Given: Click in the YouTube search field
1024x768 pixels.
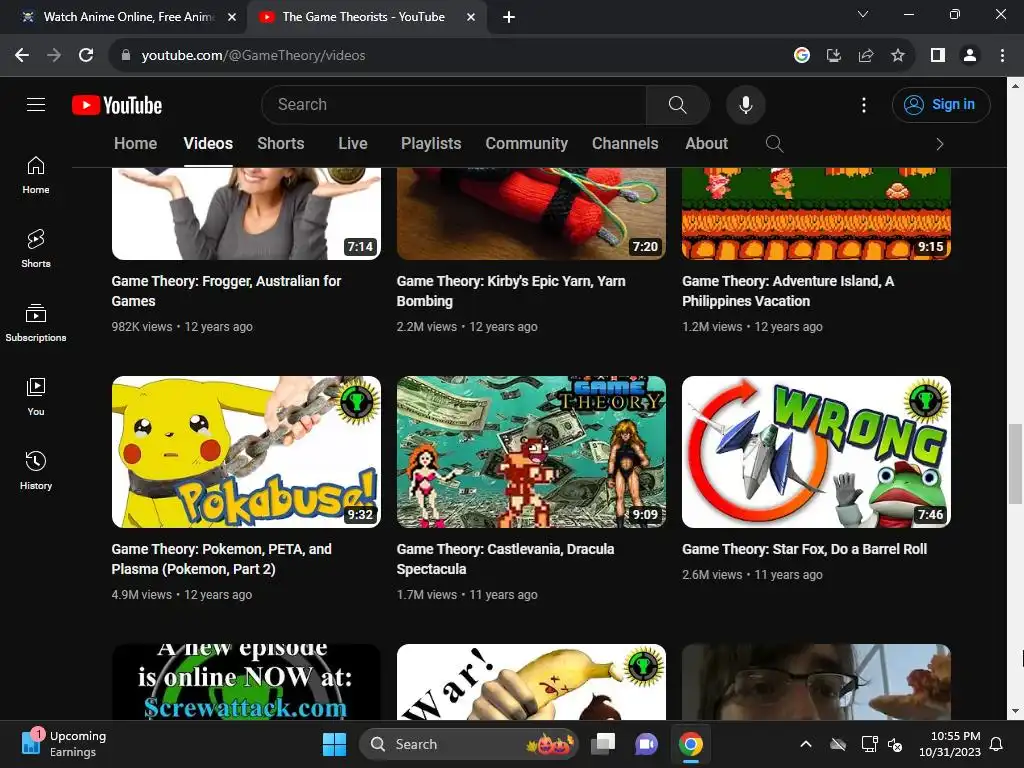Looking at the screenshot, I should (x=454, y=104).
